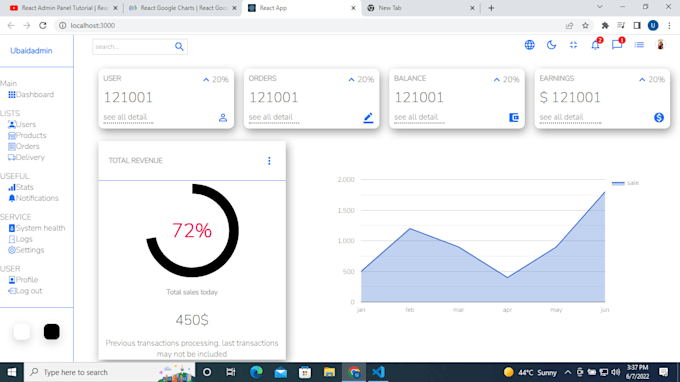Open chat messages icon in top bar
Viewport: 680px width, 382px height.
[x=617, y=45]
